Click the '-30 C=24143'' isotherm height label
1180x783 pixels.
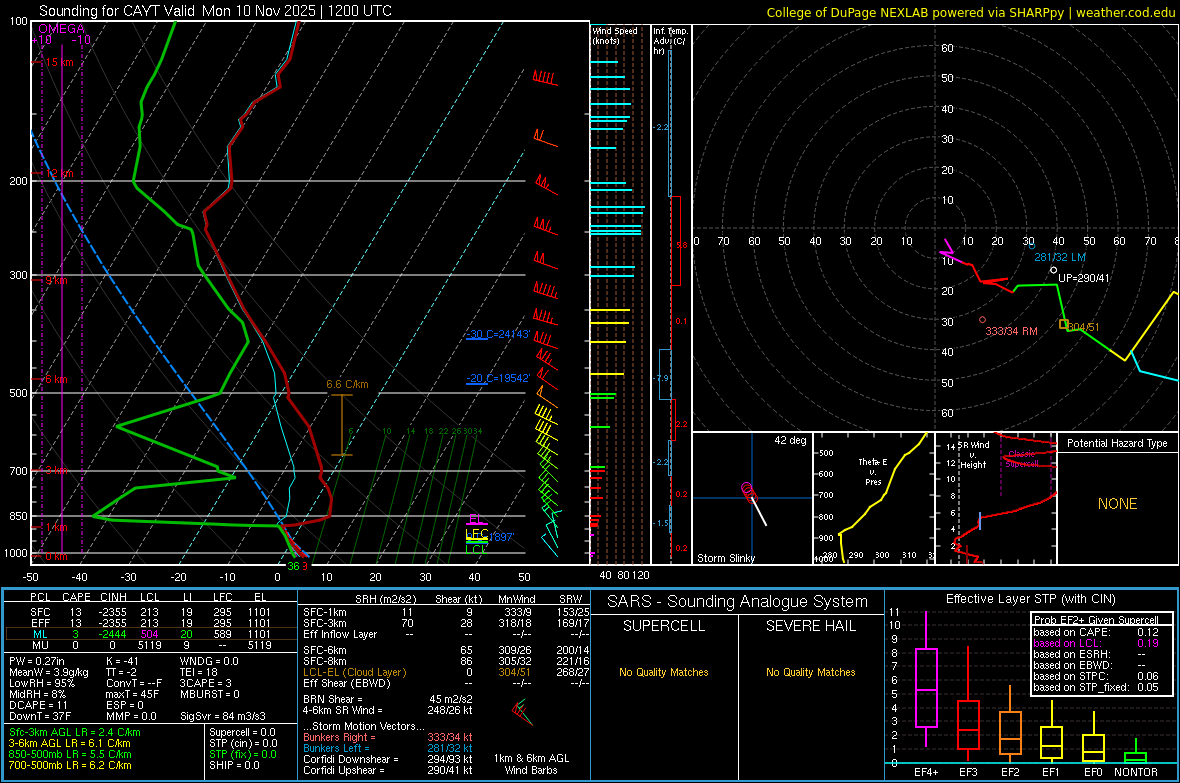coord(497,334)
